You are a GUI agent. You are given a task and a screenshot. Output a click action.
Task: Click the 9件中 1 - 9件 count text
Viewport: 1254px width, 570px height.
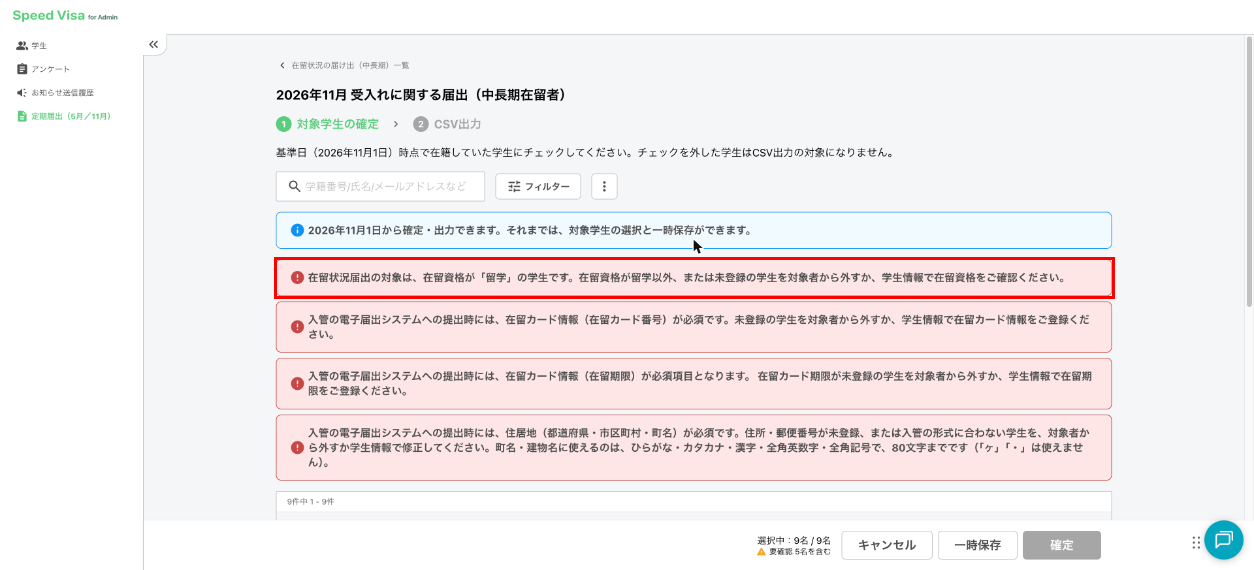pos(310,501)
